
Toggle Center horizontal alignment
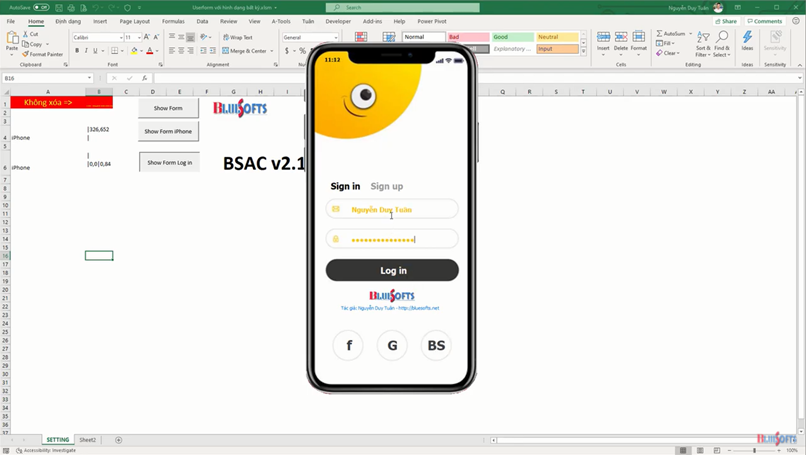pos(181,50)
